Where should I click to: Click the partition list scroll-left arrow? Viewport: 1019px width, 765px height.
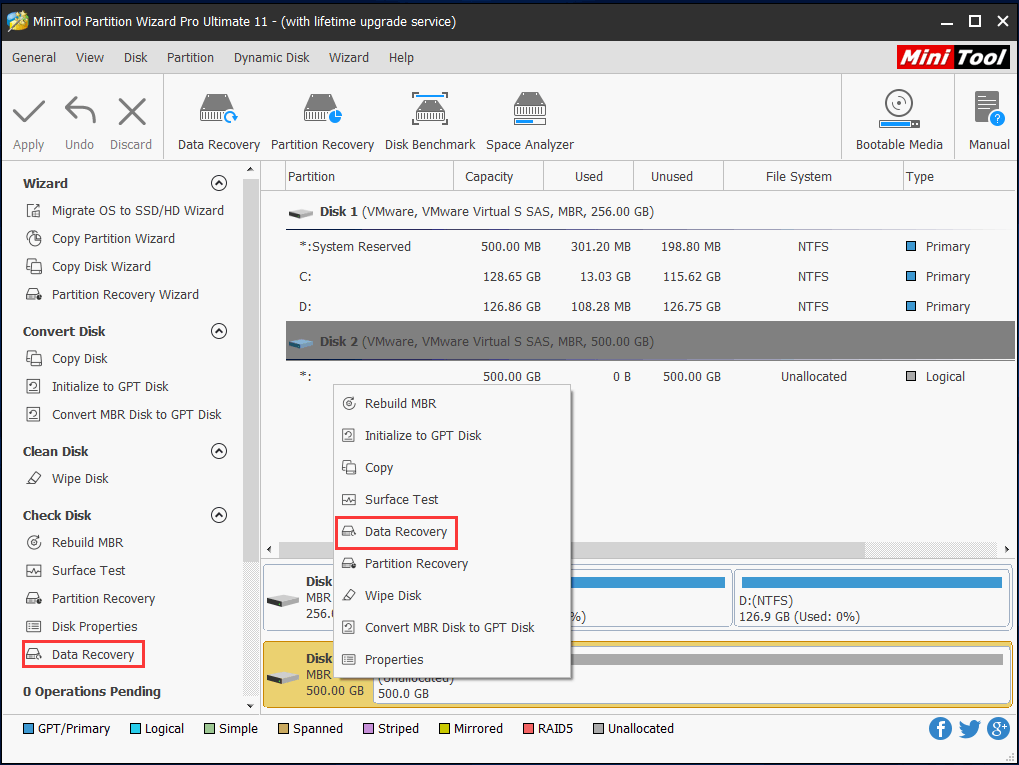269,550
